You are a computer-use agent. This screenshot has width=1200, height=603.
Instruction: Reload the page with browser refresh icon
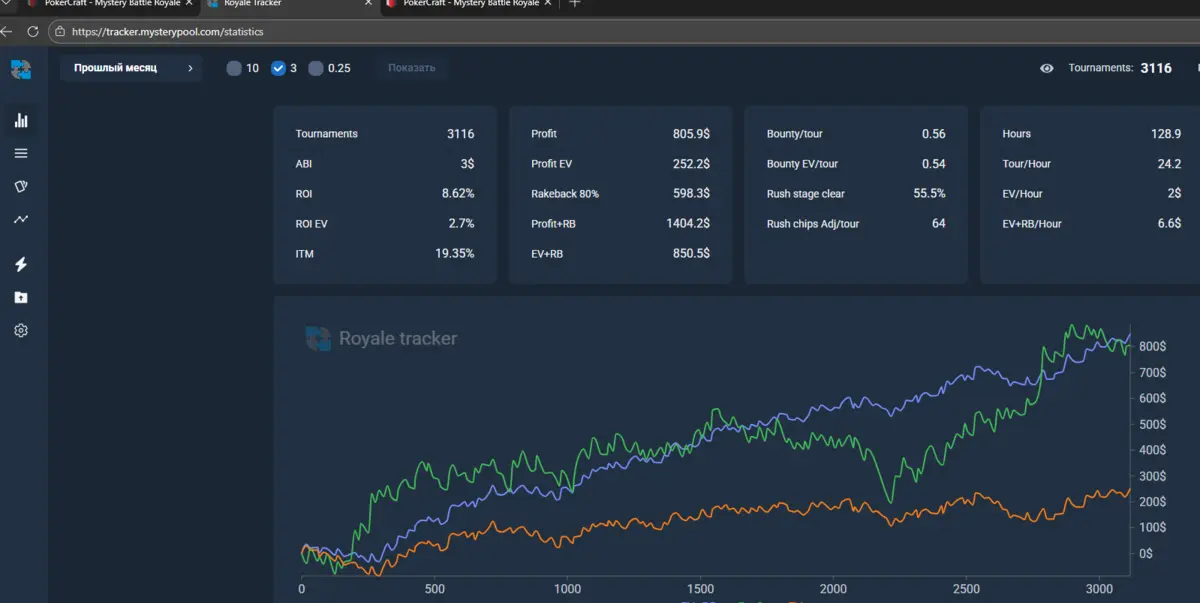click(x=33, y=32)
